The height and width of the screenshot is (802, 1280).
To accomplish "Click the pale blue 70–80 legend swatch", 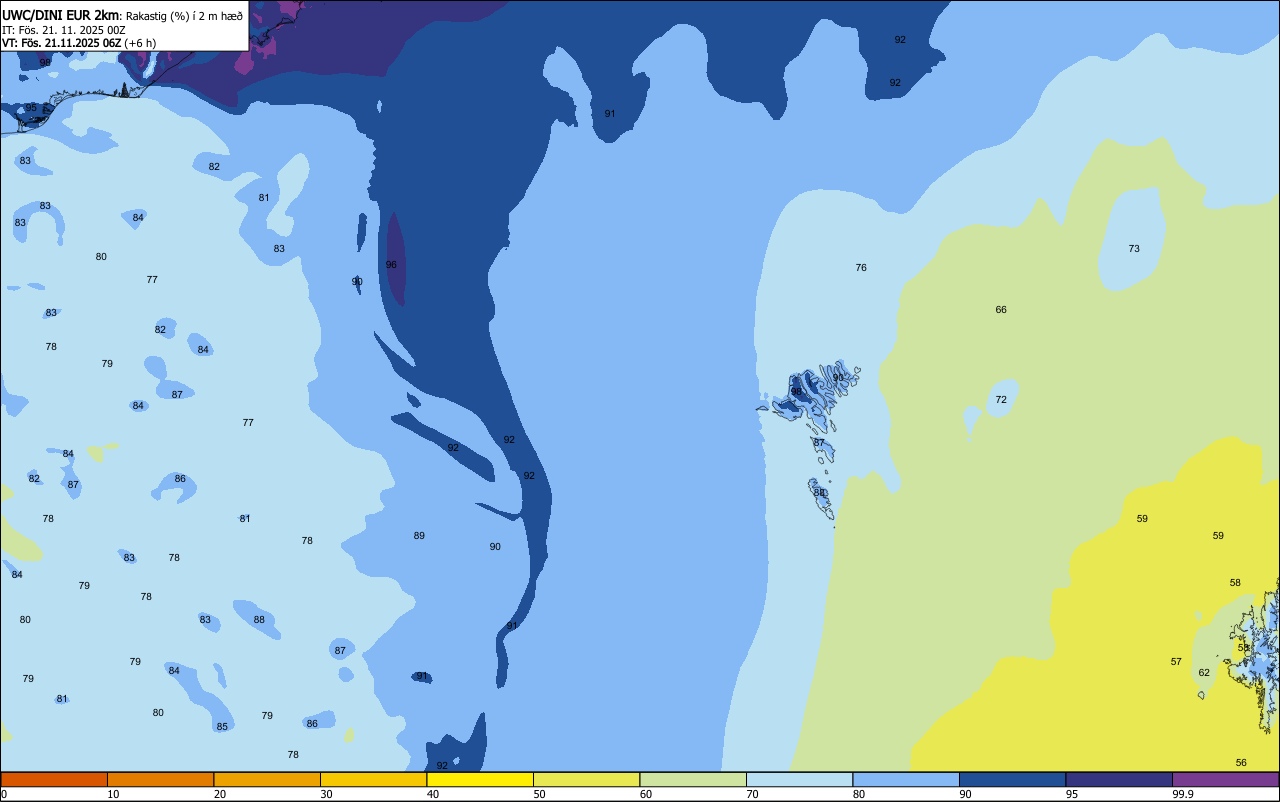I will click(799, 779).
